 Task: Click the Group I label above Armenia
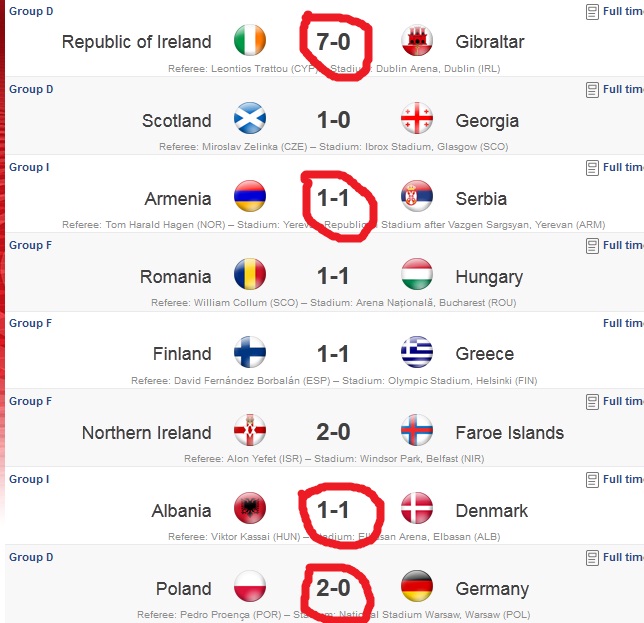[28, 167]
